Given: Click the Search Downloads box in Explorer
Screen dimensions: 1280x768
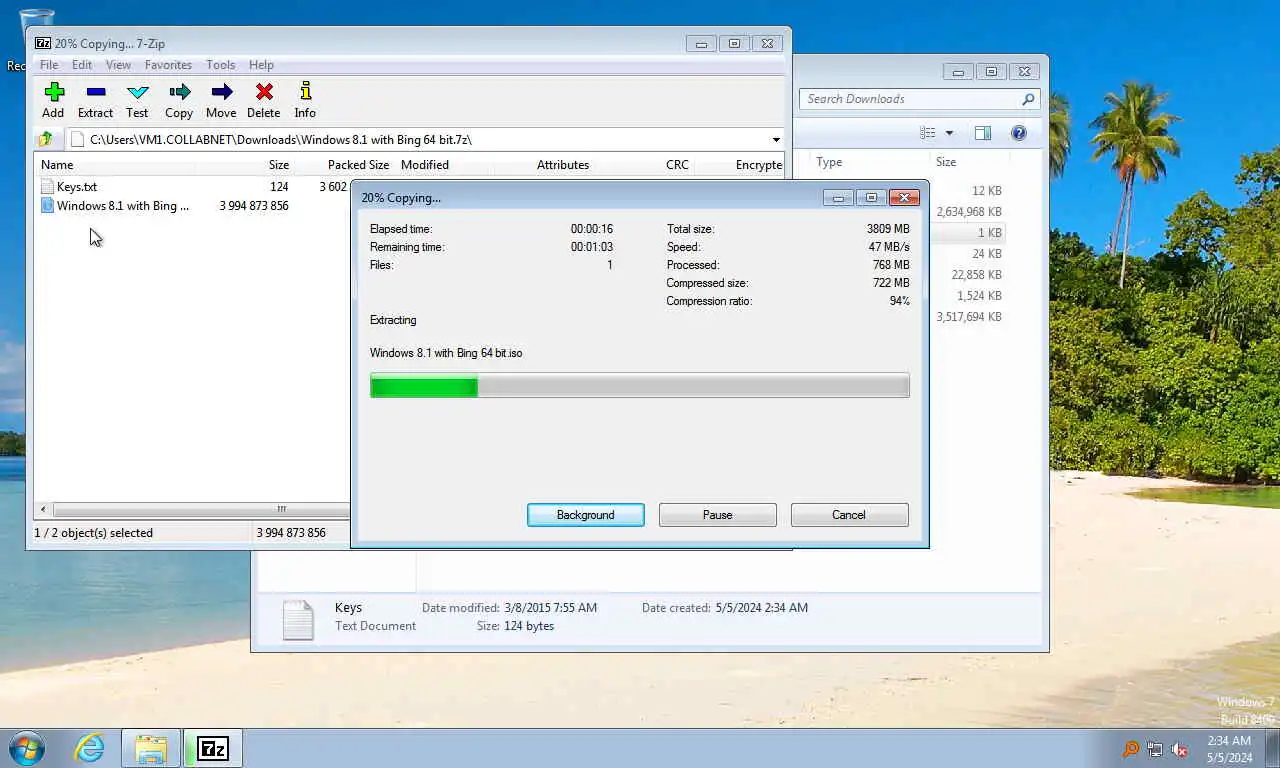Looking at the screenshot, I should point(910,99).
